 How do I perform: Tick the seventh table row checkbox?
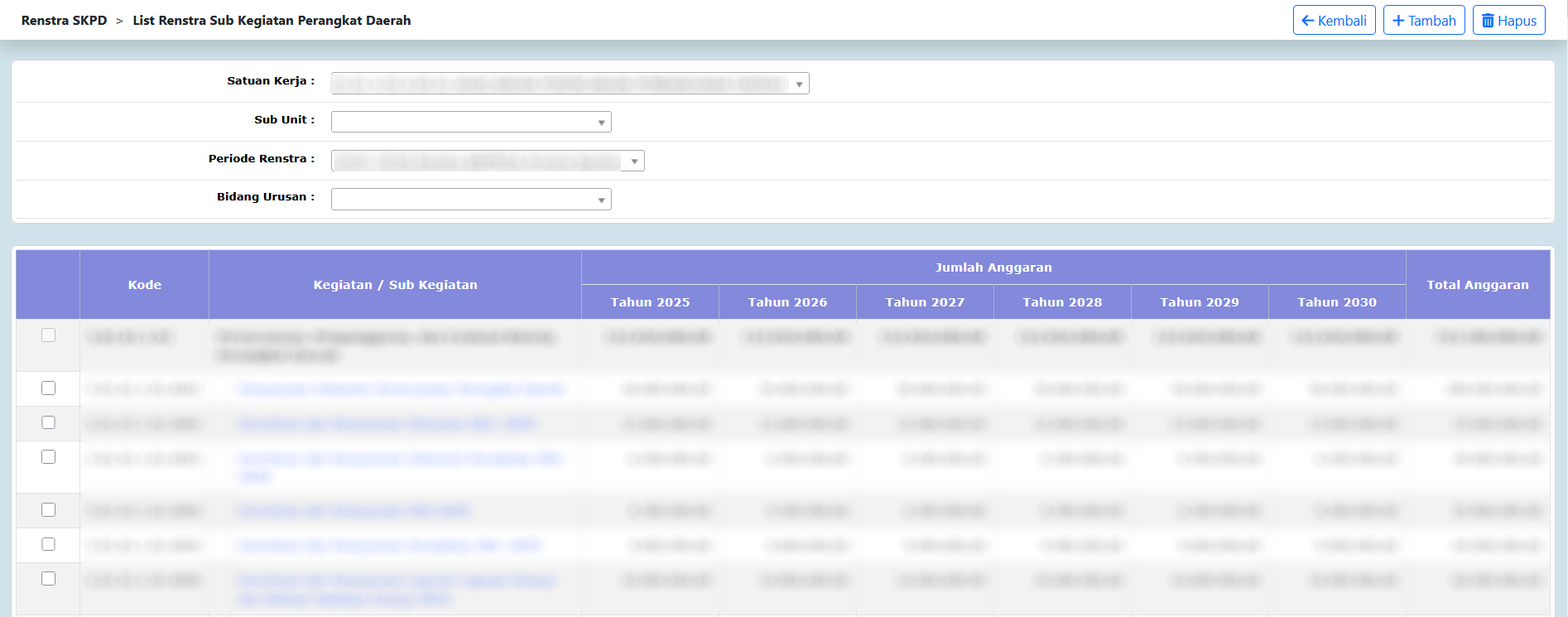click(49, 579)
